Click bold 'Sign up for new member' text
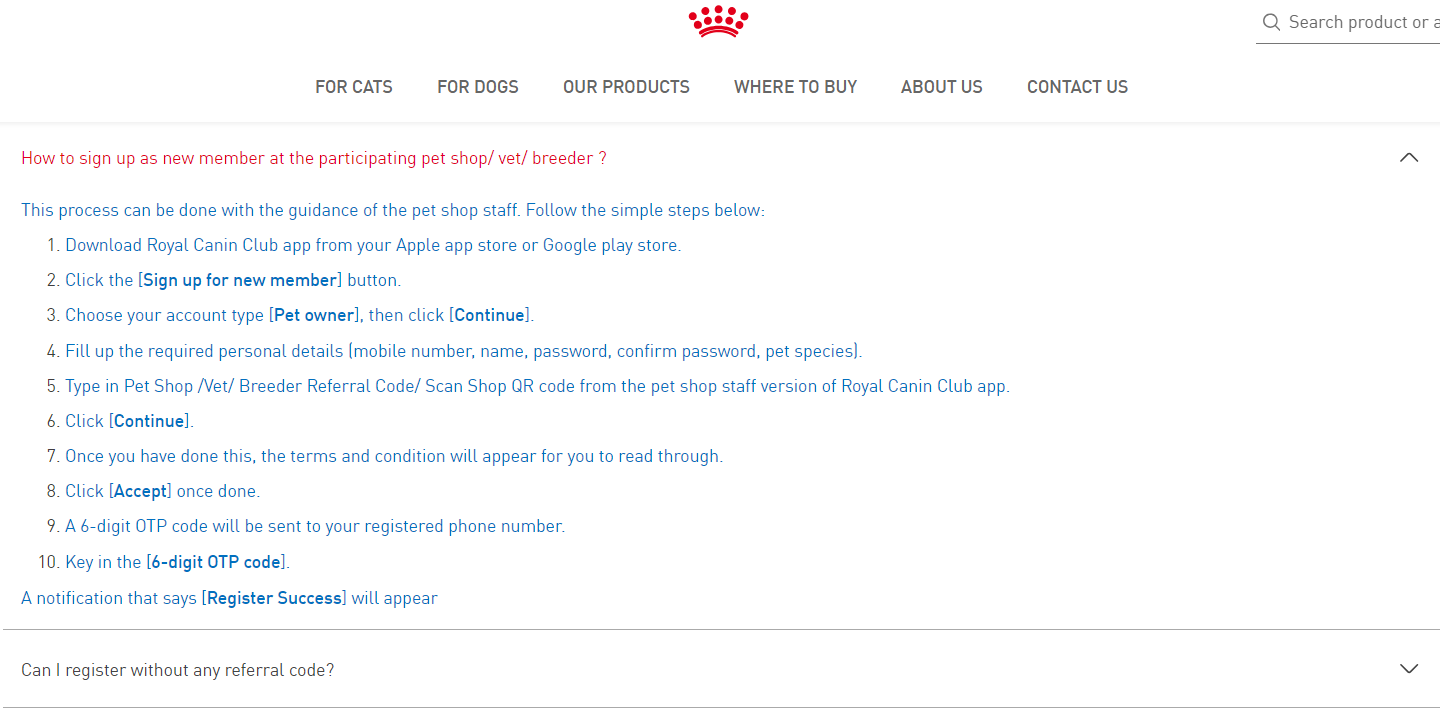The width and height of the screenshot is (1440, 713). [240, 280]
